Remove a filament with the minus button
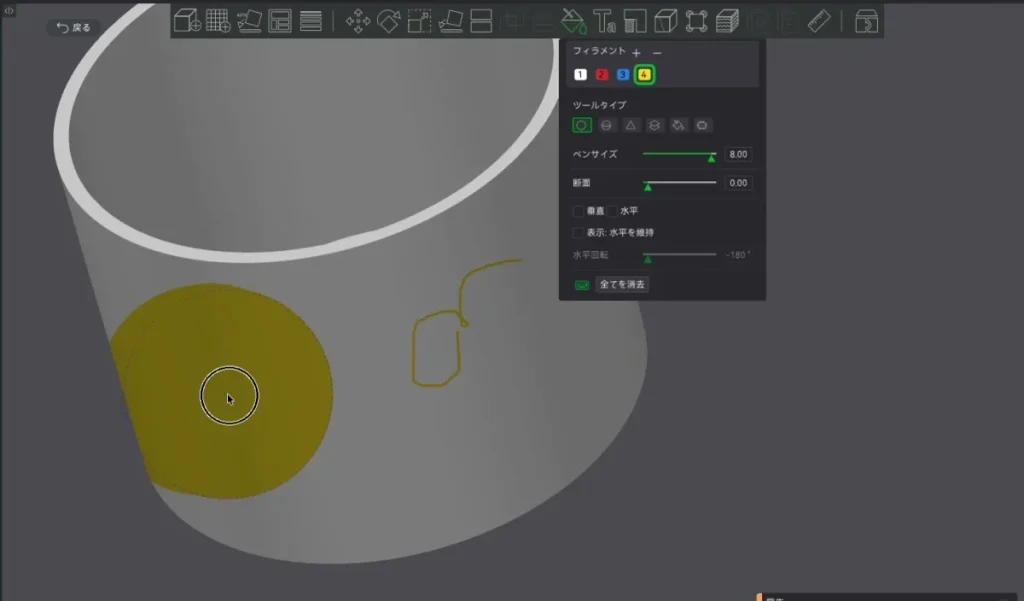The height and width of the screenshot is (601, 1024). [x=657, y=52]
